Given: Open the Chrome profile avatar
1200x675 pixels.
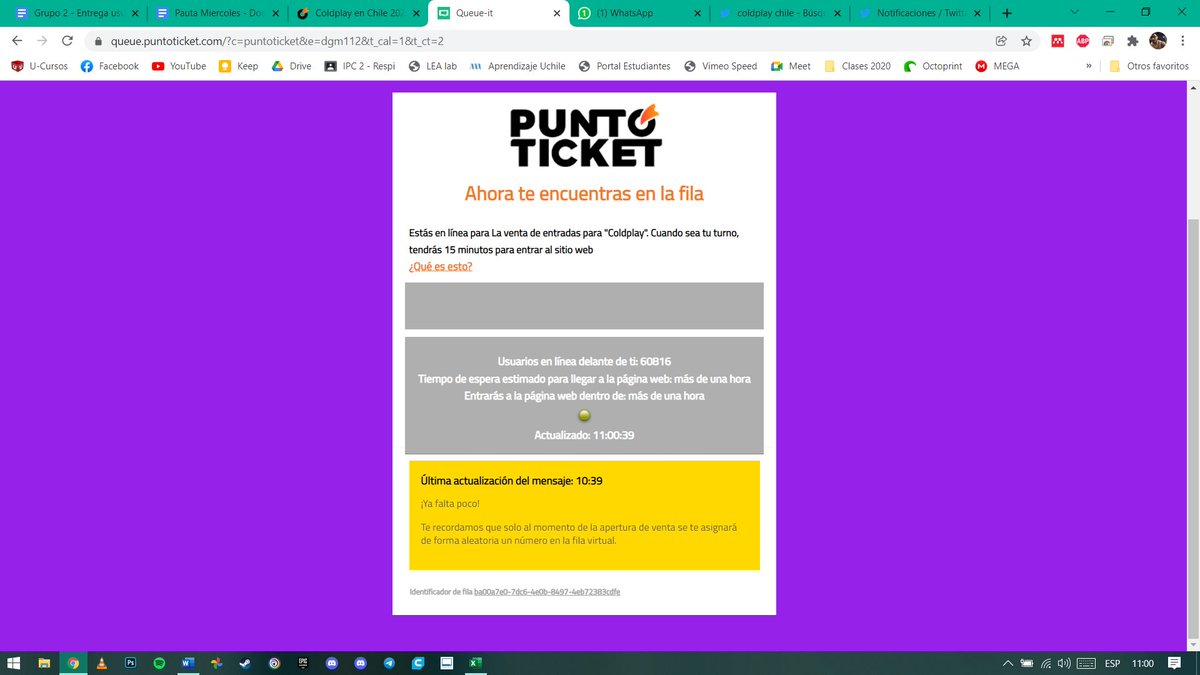Looking at the screenshot, I should pos(1158,41).
